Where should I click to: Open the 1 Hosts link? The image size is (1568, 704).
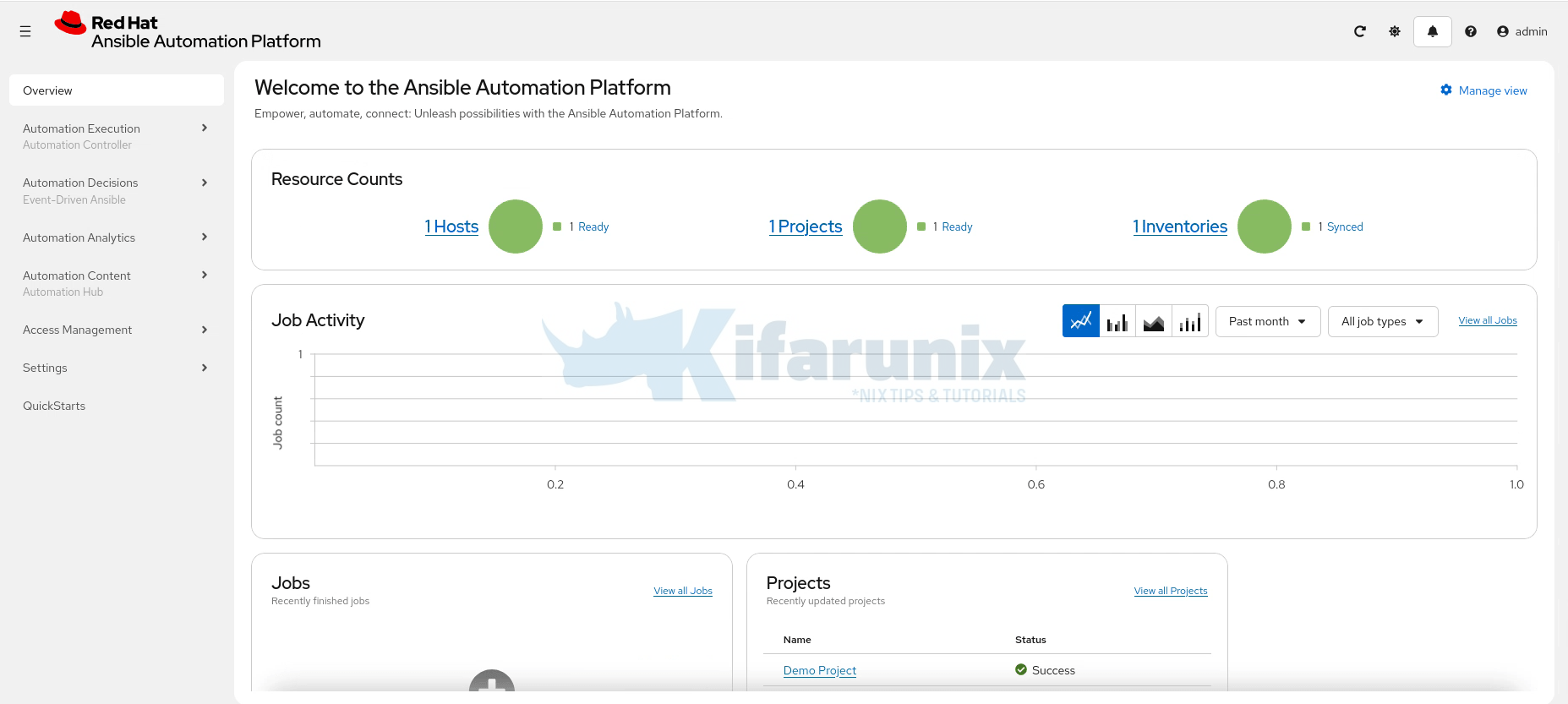[451, 226]
